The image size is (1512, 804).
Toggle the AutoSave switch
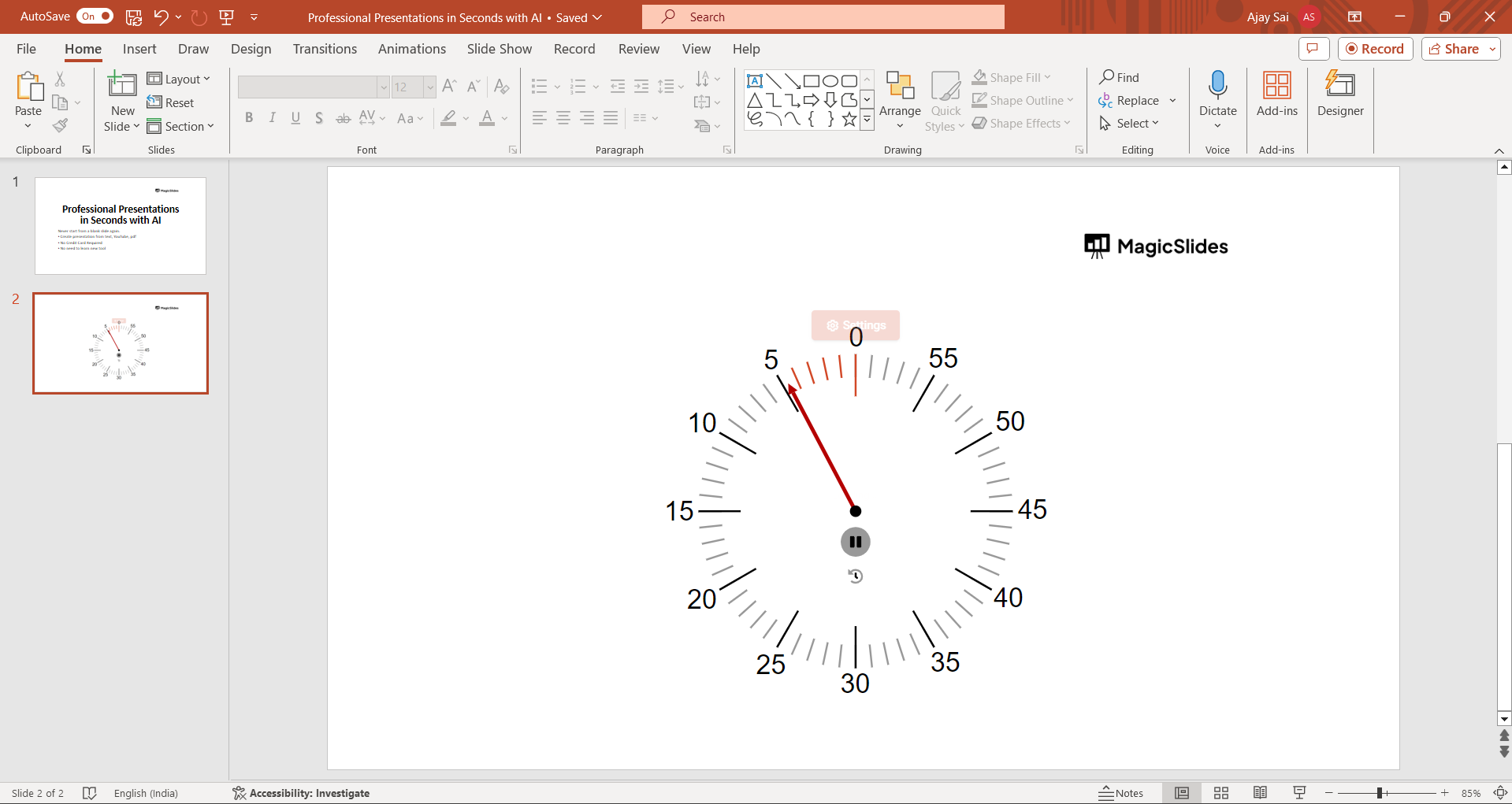pos(95,17)
